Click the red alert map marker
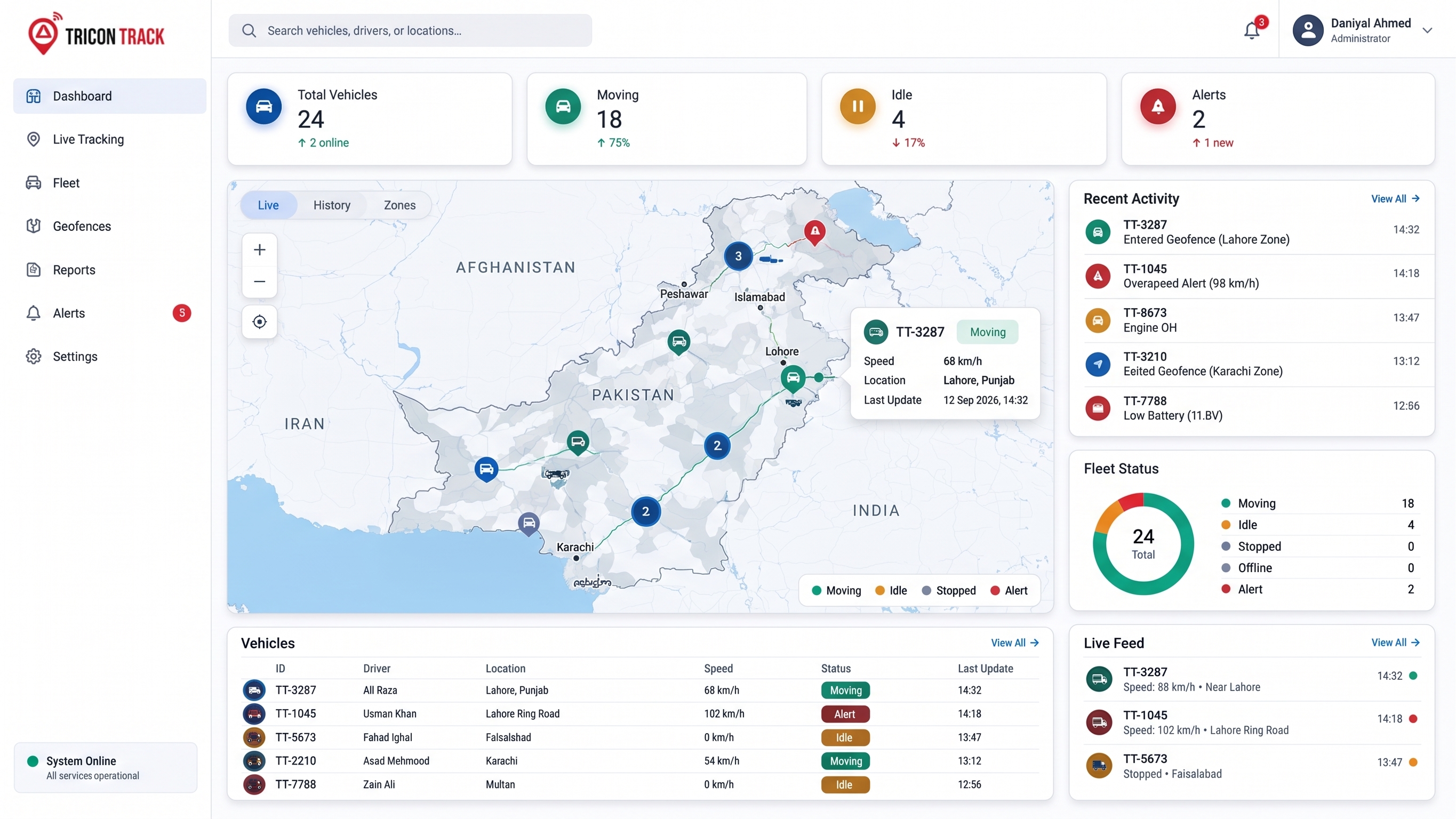 tap(814, 232)
